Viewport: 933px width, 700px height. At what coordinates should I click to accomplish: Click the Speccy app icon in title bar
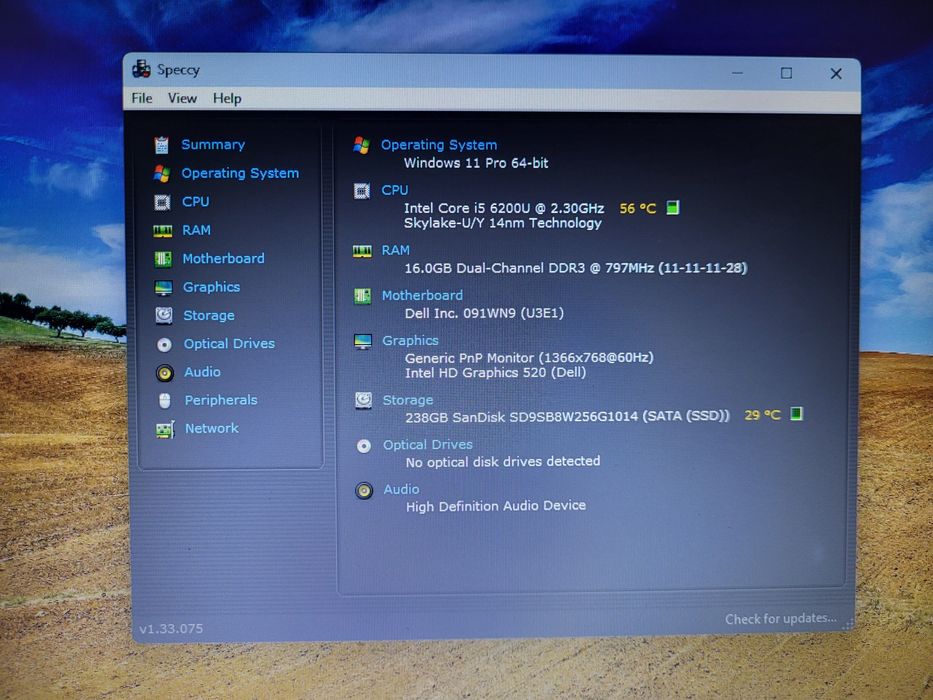142,69
